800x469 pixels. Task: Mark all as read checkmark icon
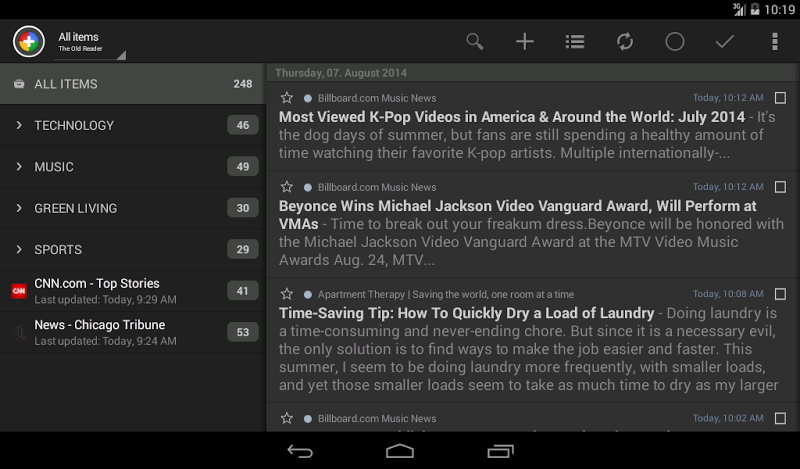pos(724,41)
